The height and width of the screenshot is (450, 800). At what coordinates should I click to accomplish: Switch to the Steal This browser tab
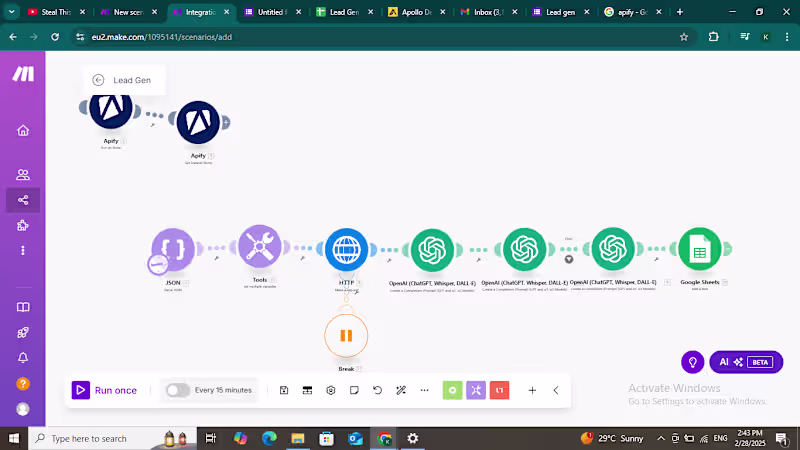tap(57, 12)
